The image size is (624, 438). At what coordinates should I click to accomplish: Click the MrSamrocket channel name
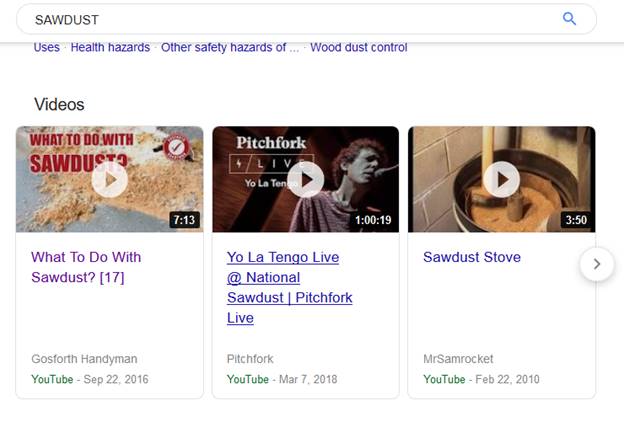pos(458,359)
